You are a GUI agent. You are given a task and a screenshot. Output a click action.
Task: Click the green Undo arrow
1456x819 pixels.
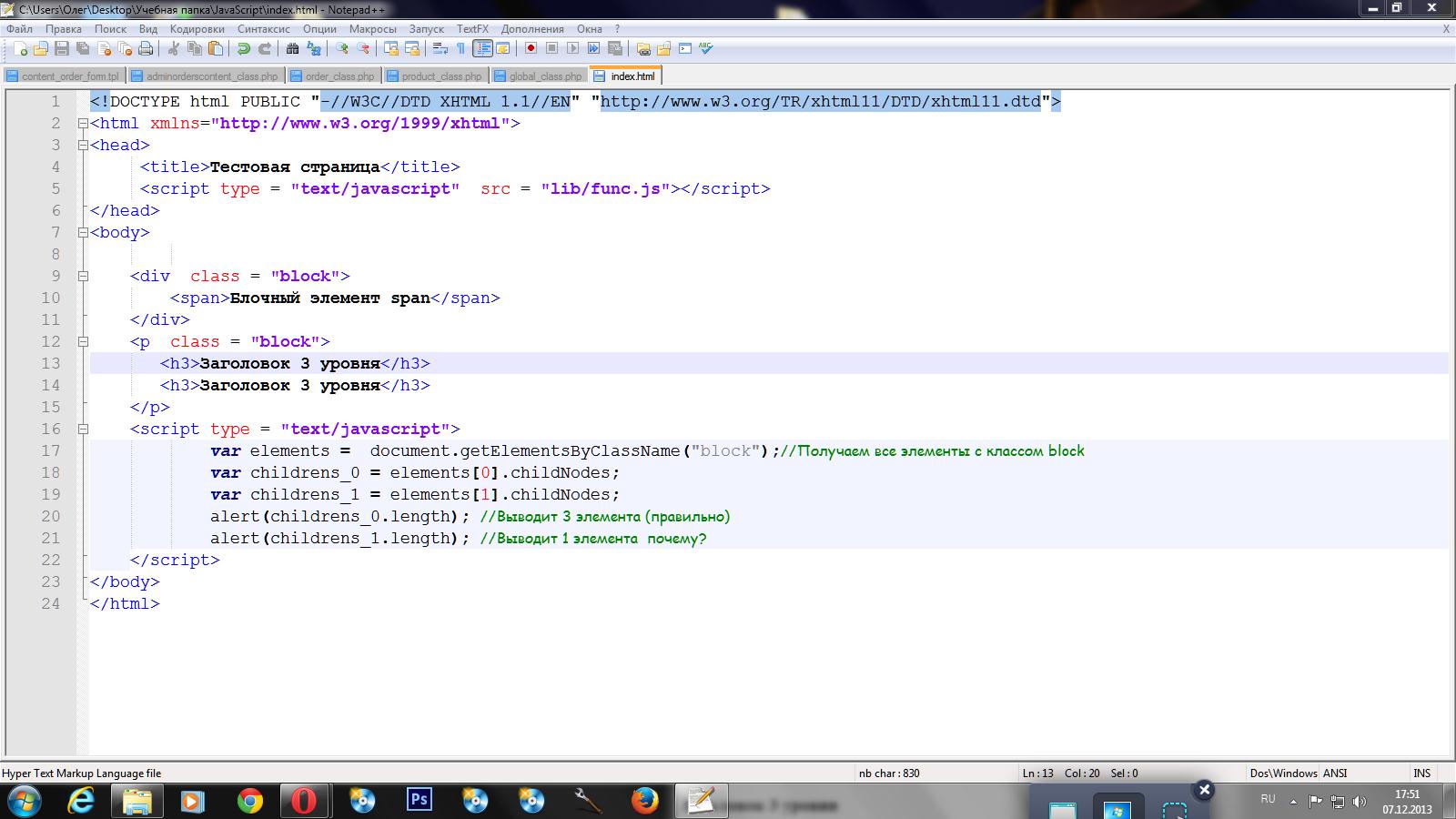click(244, 48)
